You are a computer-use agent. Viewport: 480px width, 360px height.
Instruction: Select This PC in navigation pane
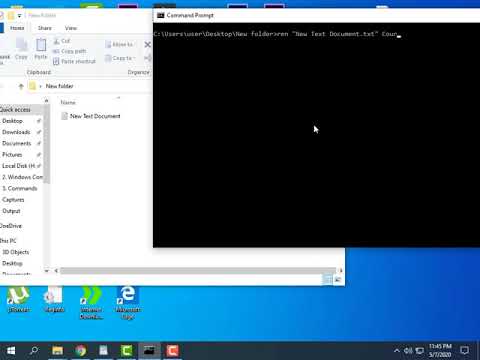point(8,241)
